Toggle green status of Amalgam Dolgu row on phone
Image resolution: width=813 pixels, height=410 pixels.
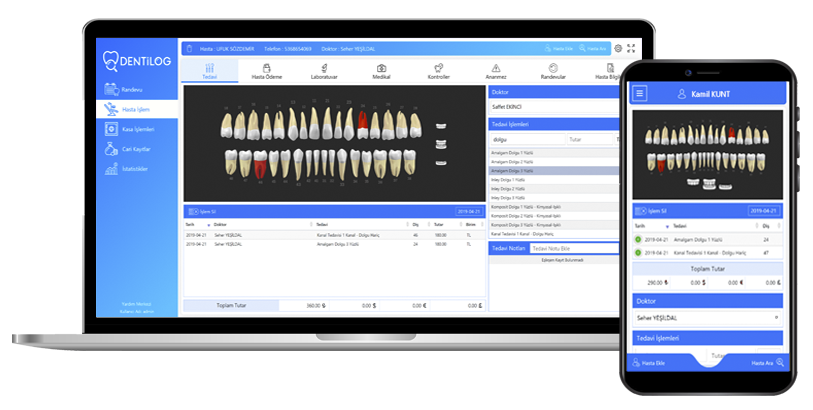click(639, 240)
